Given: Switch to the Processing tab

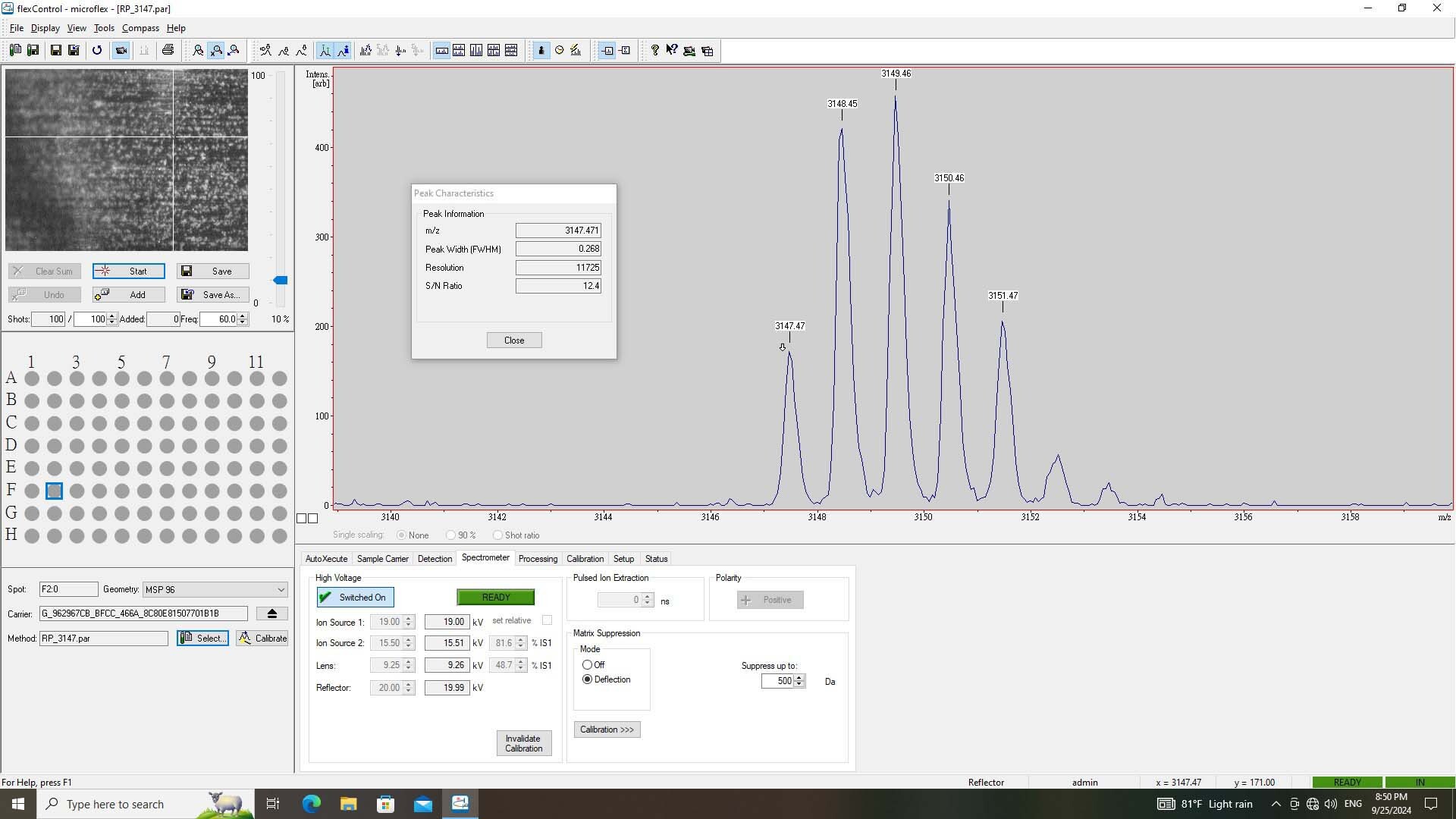Looking at the screenshot, I should [538, 558].
